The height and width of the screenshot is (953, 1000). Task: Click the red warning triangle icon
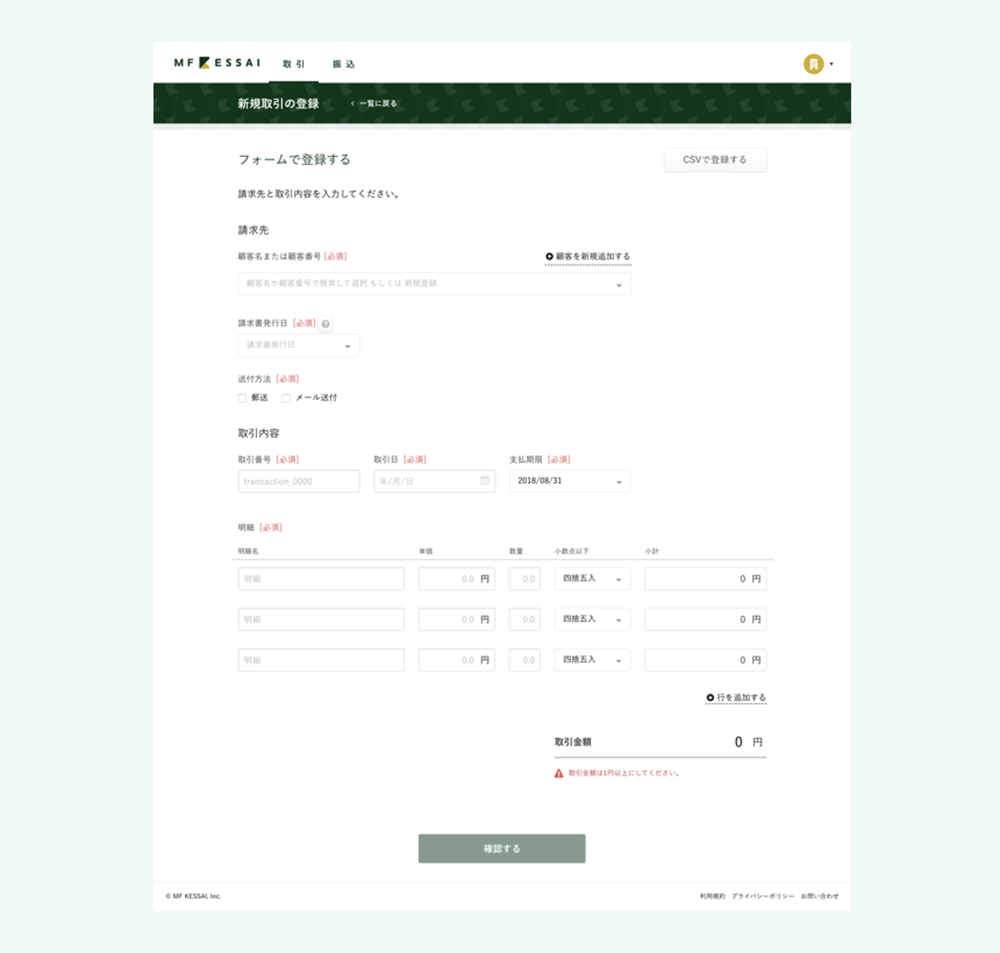pos(559,773)
